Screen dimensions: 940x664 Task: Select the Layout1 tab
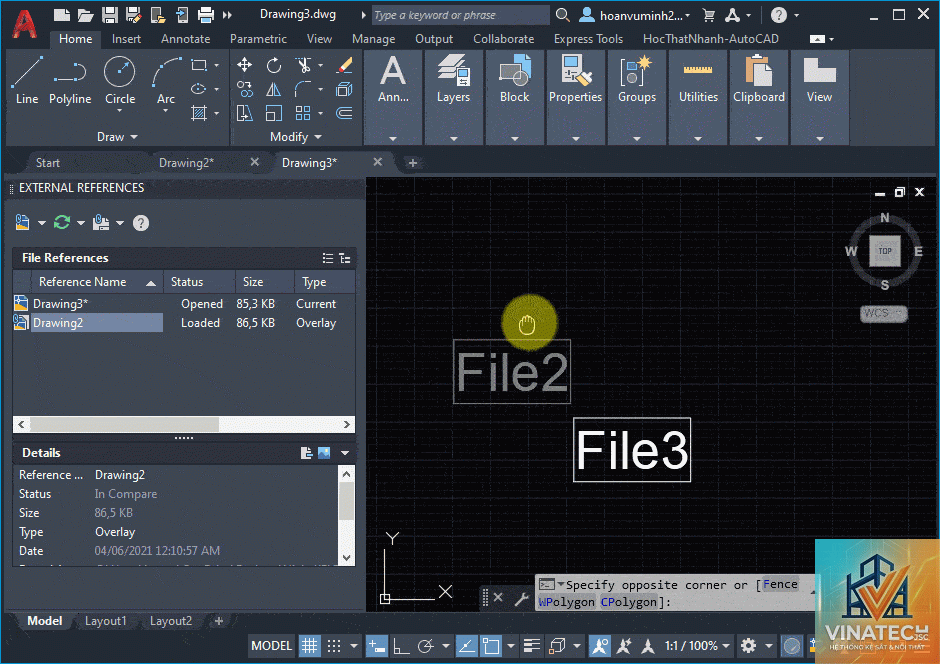(x=106, y=621)
